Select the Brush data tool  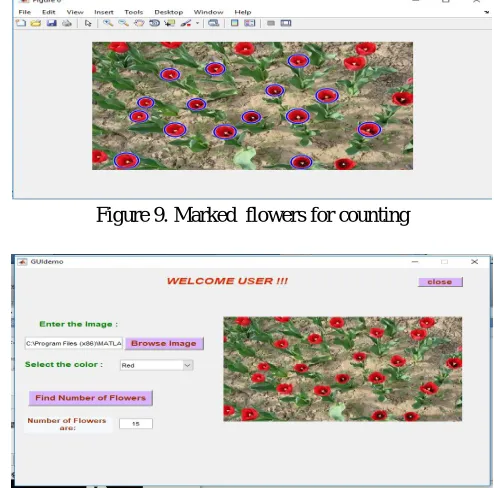pyautogui.click(x=186, y=23)
